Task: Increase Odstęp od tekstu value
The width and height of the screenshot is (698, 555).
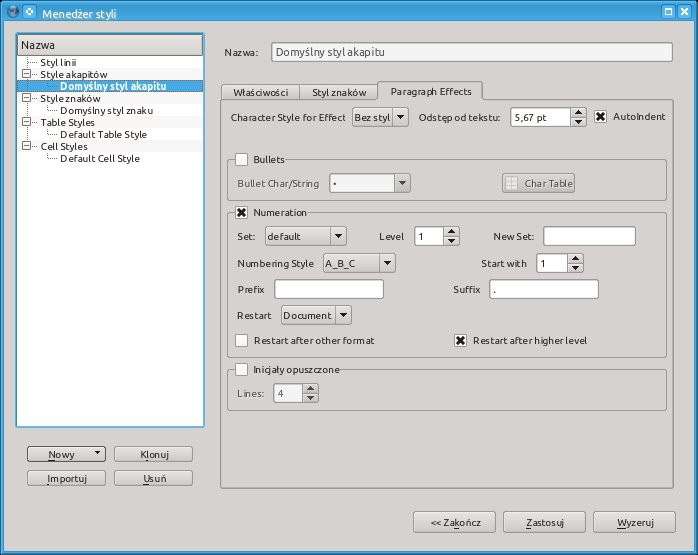Action: [578, 112]
